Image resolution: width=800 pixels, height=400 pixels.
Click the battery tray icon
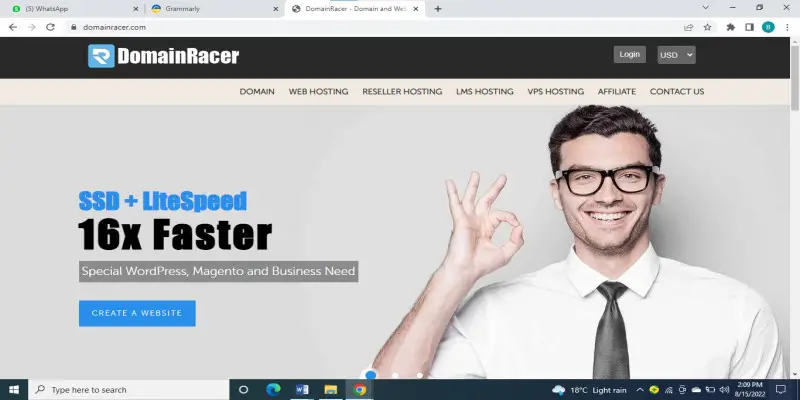710,390
